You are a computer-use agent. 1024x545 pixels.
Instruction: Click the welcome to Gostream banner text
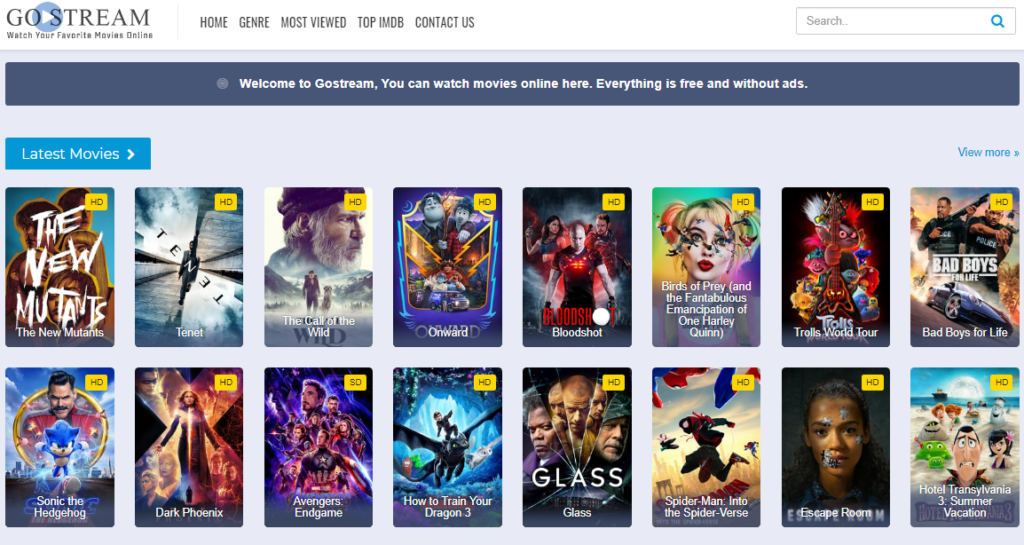click(523, 84)
